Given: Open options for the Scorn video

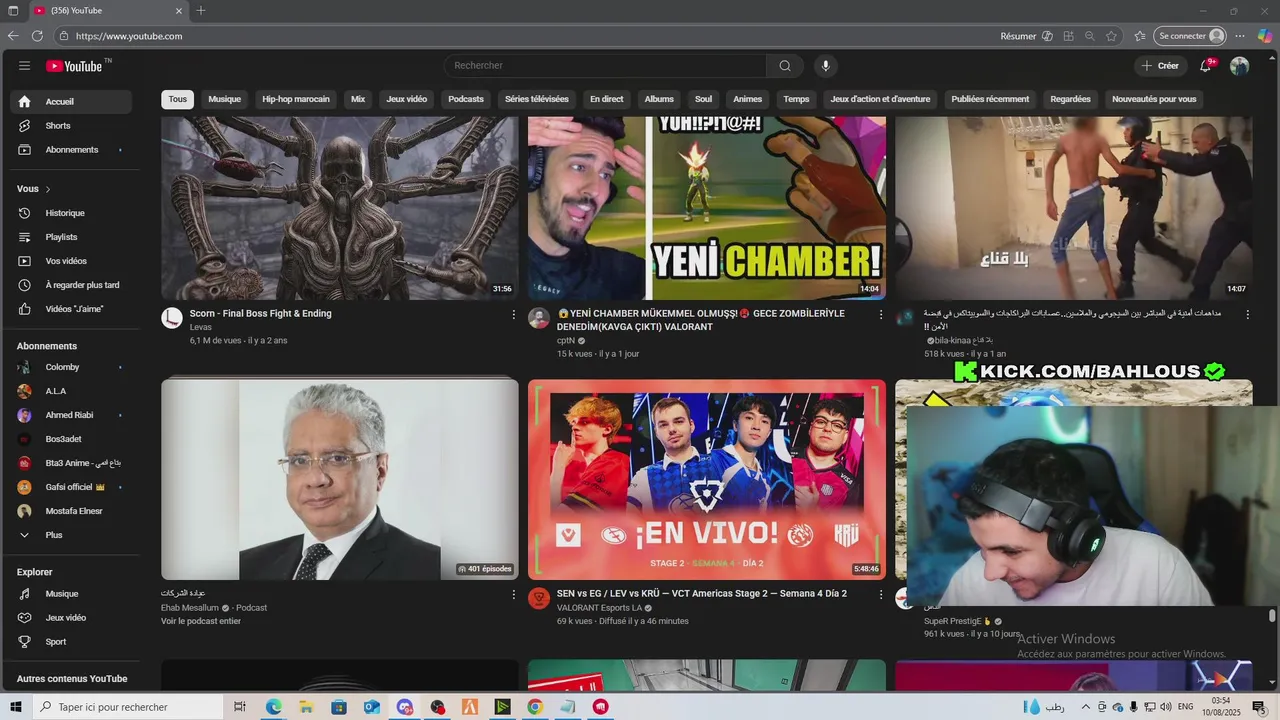Looking at the screenshot, I should click(x=514, y=314).
